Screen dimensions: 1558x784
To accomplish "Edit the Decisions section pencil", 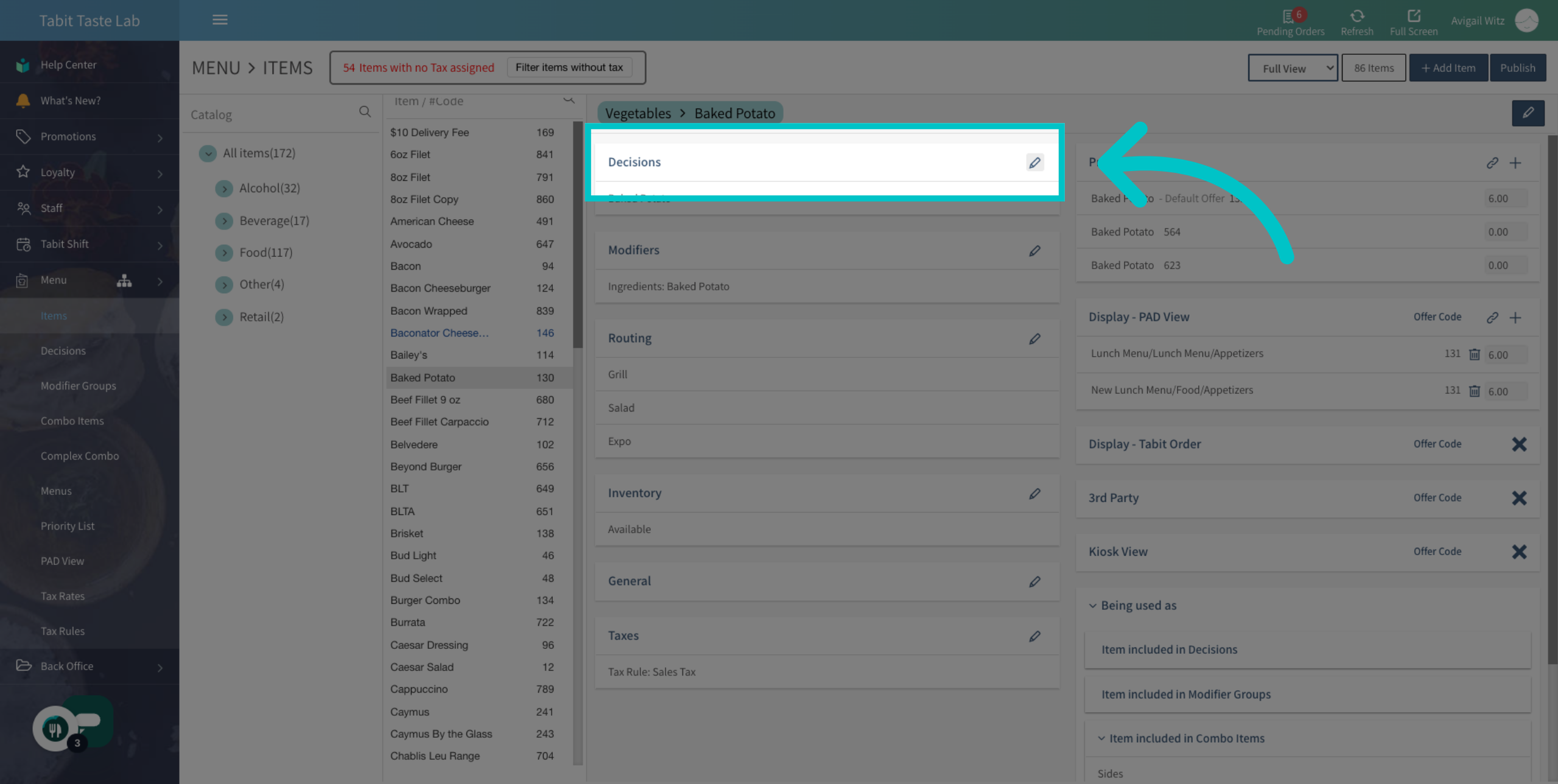I will pos(1034,163).
